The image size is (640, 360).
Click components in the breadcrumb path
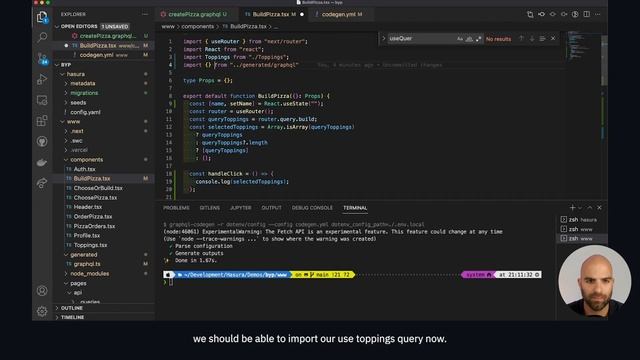click(198, 27)
